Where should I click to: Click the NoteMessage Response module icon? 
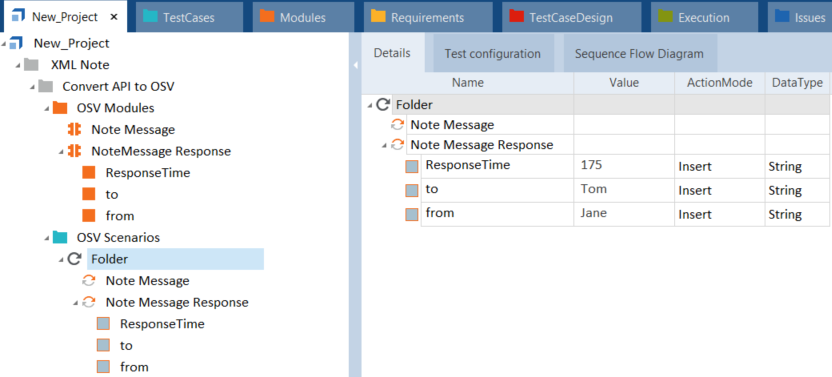(74, 151)
